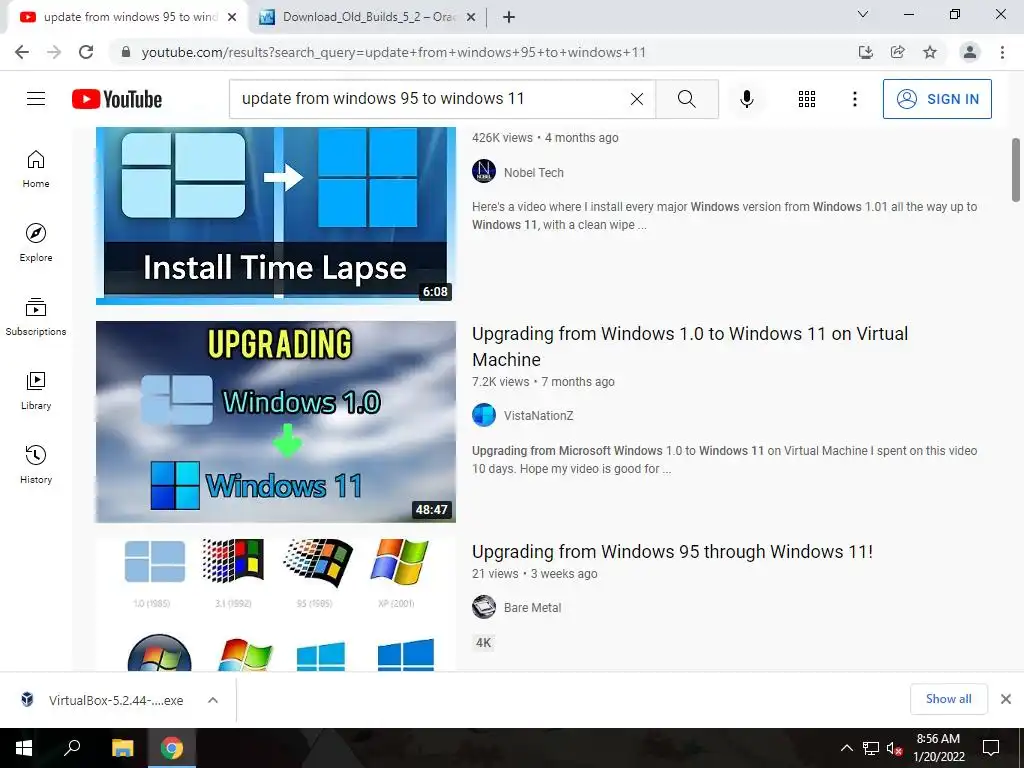Open the YouTube apps grid icon
The width and height of the screenshot is (1024, 768).
tap(807, 99)
